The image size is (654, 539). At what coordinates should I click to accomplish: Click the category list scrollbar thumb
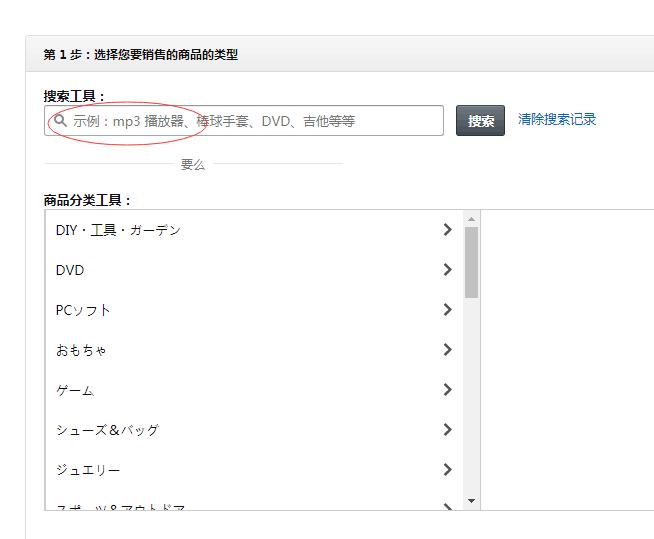pyautogui.click(x=472, y=262)
